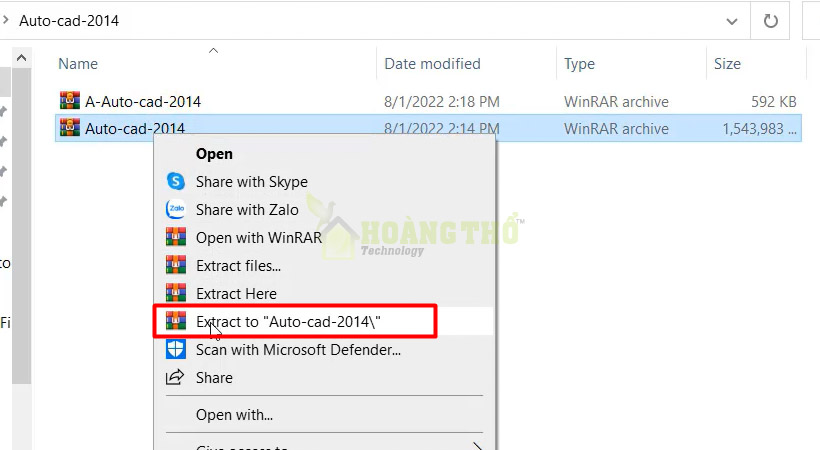This screenshot has width=820, height=450.
Task: Click WinRAR icon beside Extract to "Auto-cad-2014\"
Action: (176, 321)
